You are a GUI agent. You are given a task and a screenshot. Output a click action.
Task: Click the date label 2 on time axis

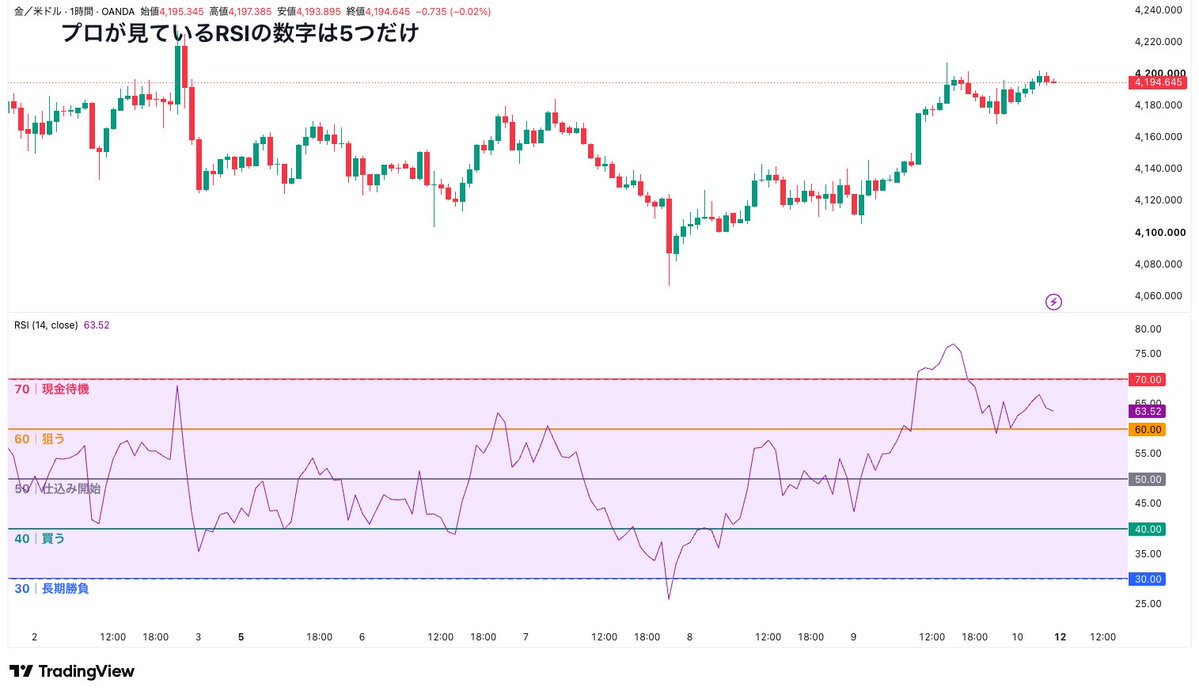(34, 637)
